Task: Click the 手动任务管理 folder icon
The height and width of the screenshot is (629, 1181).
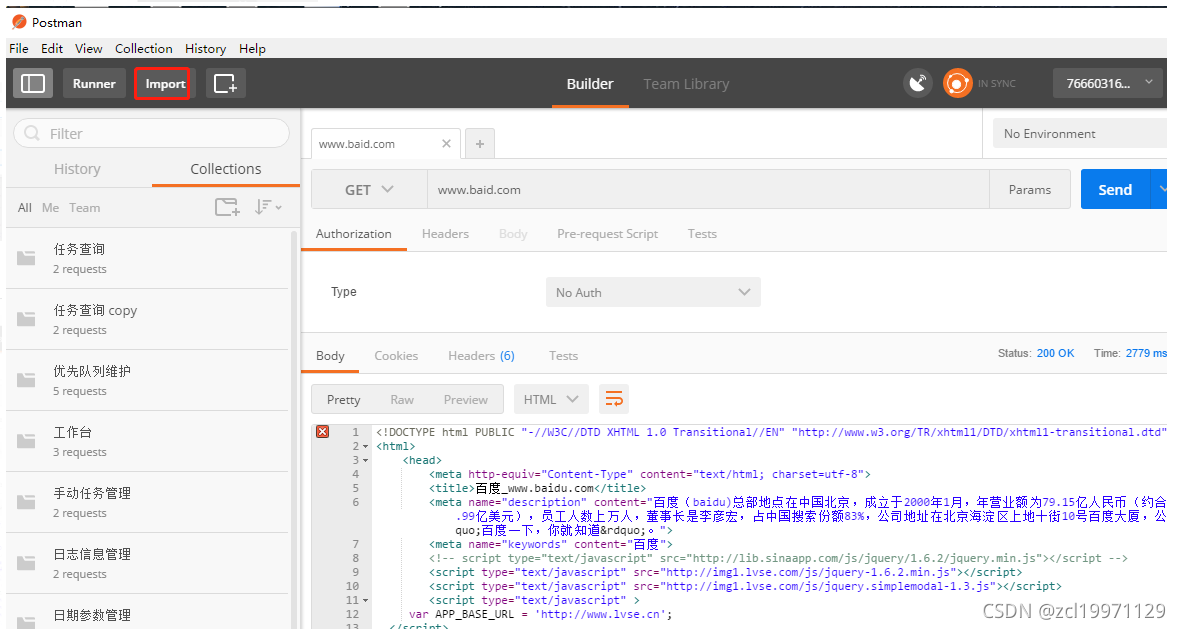Action: 26,502
